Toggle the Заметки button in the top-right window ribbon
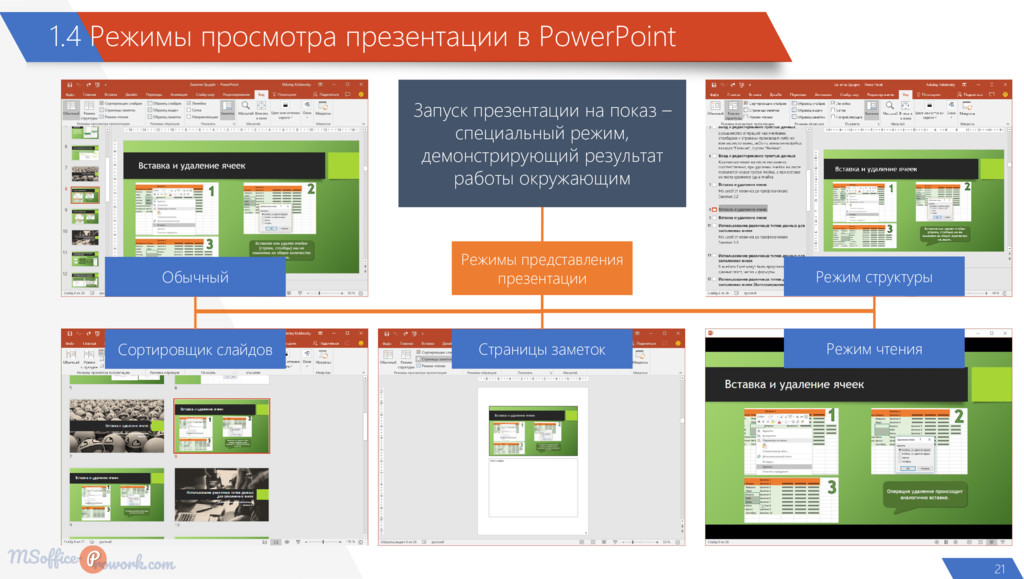This screenshot has width=1024, height=579. (871, 109)
